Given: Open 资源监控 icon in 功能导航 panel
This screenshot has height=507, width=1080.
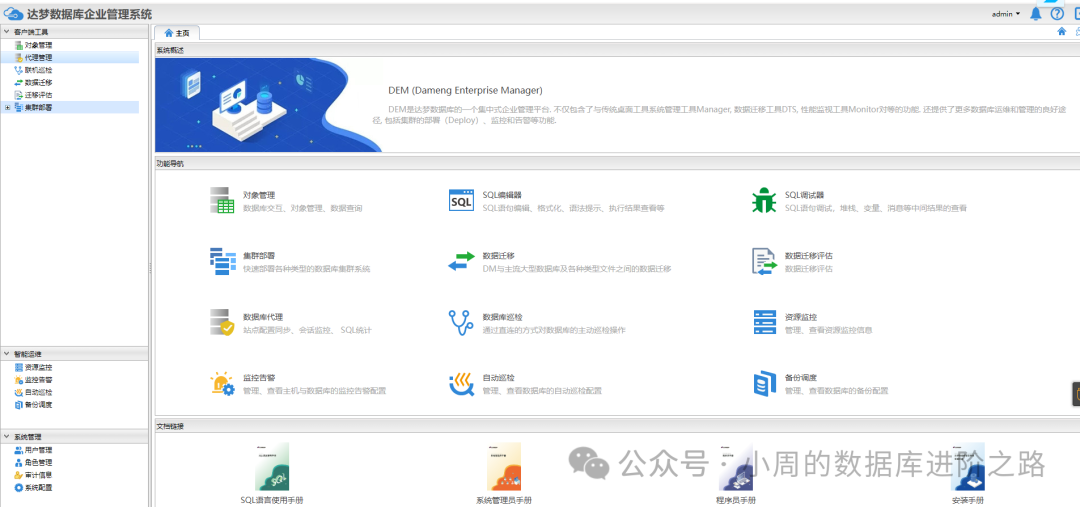Looking at the screenshot, I should click(x=765, y=322).
